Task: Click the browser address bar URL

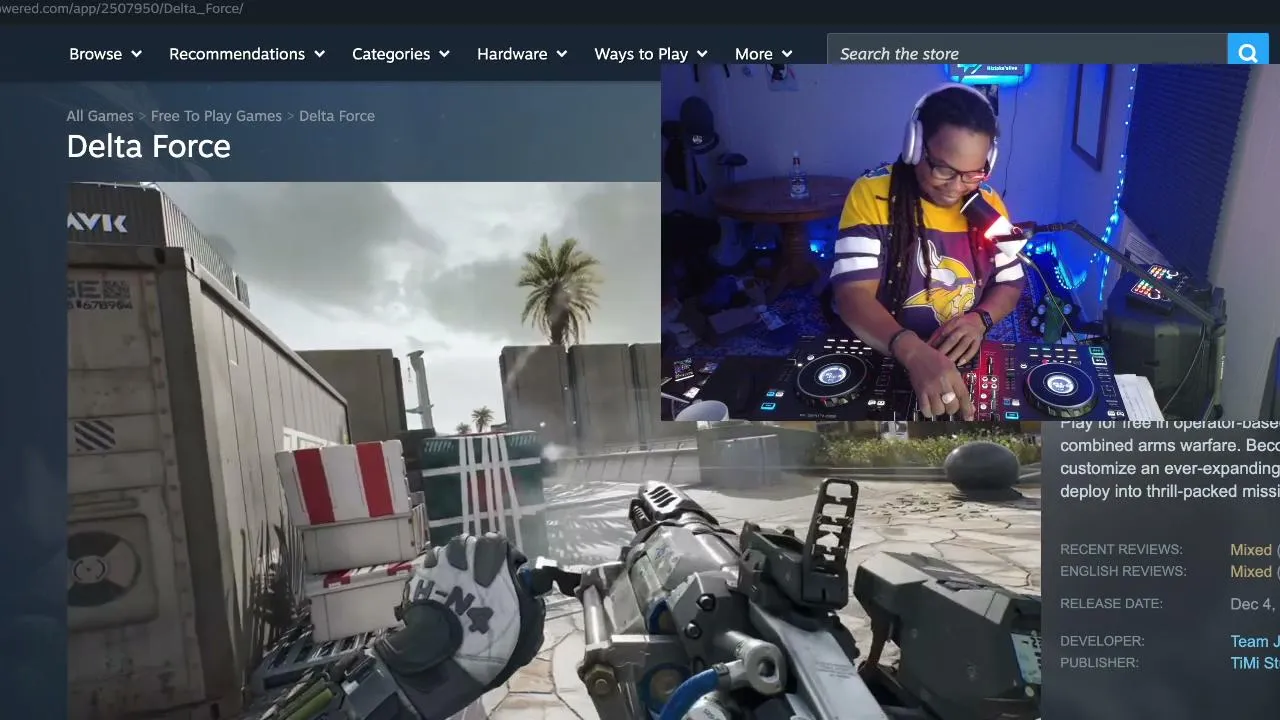Action: [122, 9]
